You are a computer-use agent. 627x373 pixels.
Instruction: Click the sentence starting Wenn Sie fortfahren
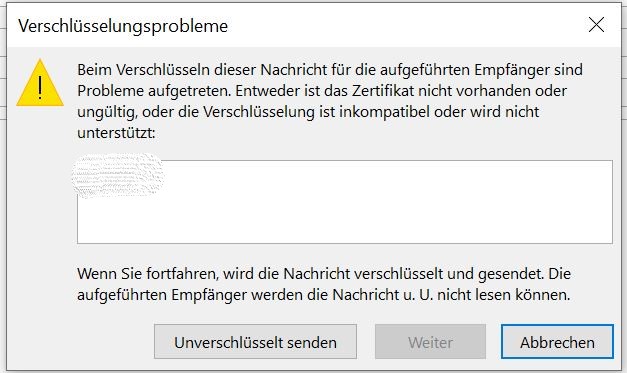click(x=324, y=274)
